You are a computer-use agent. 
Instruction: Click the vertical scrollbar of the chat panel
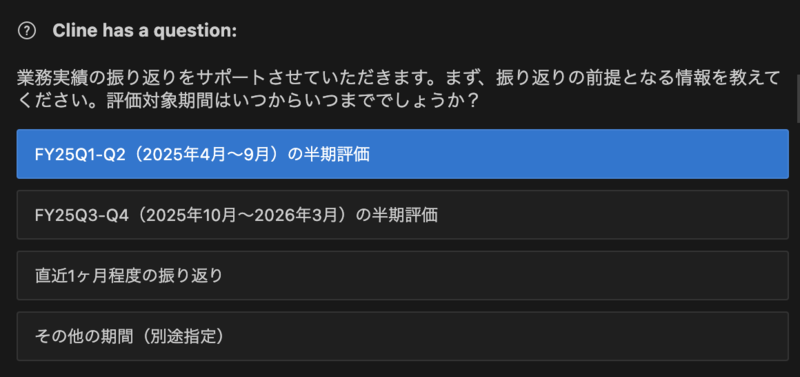[798, 98]
